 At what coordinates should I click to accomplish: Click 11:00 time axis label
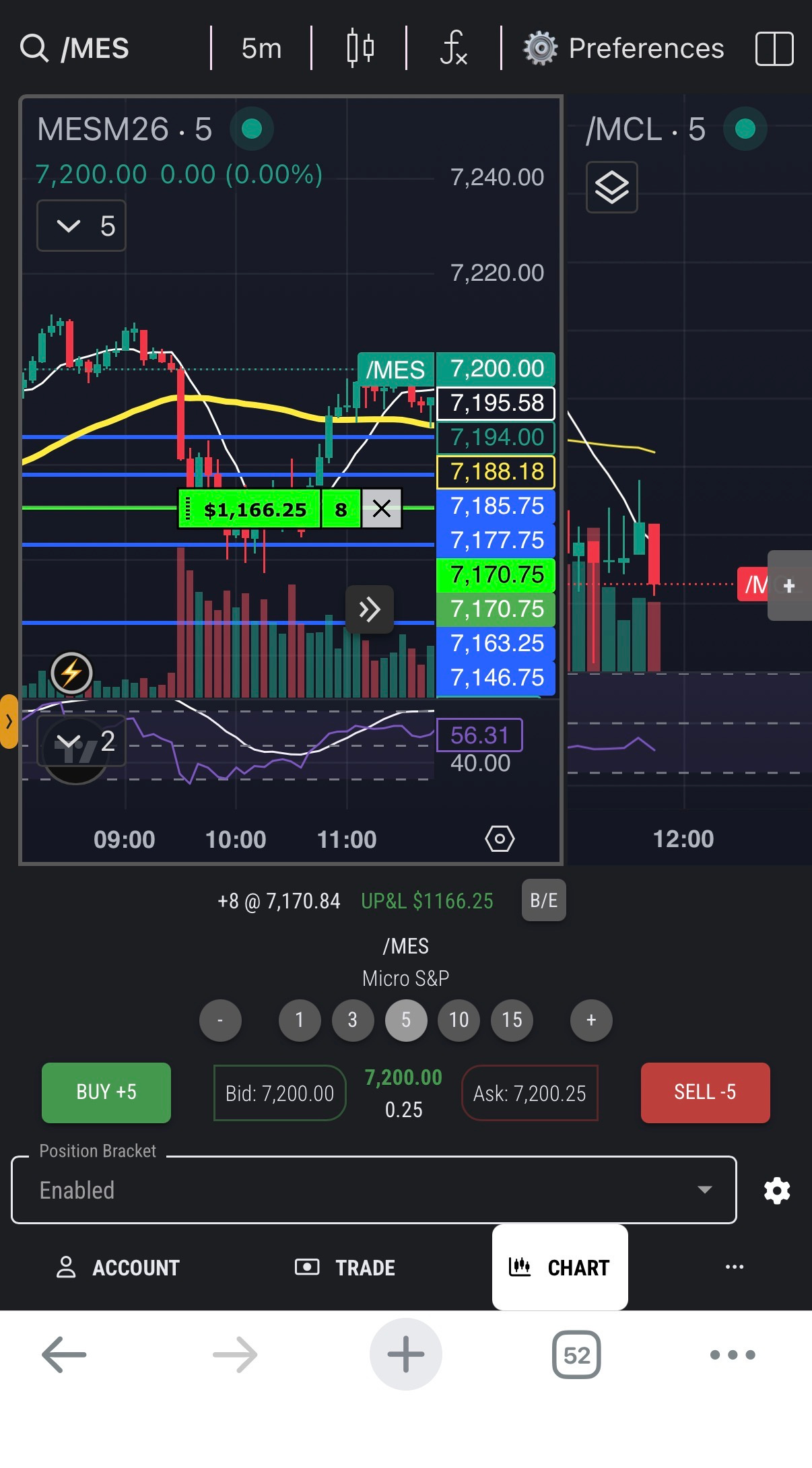[347, 840]
